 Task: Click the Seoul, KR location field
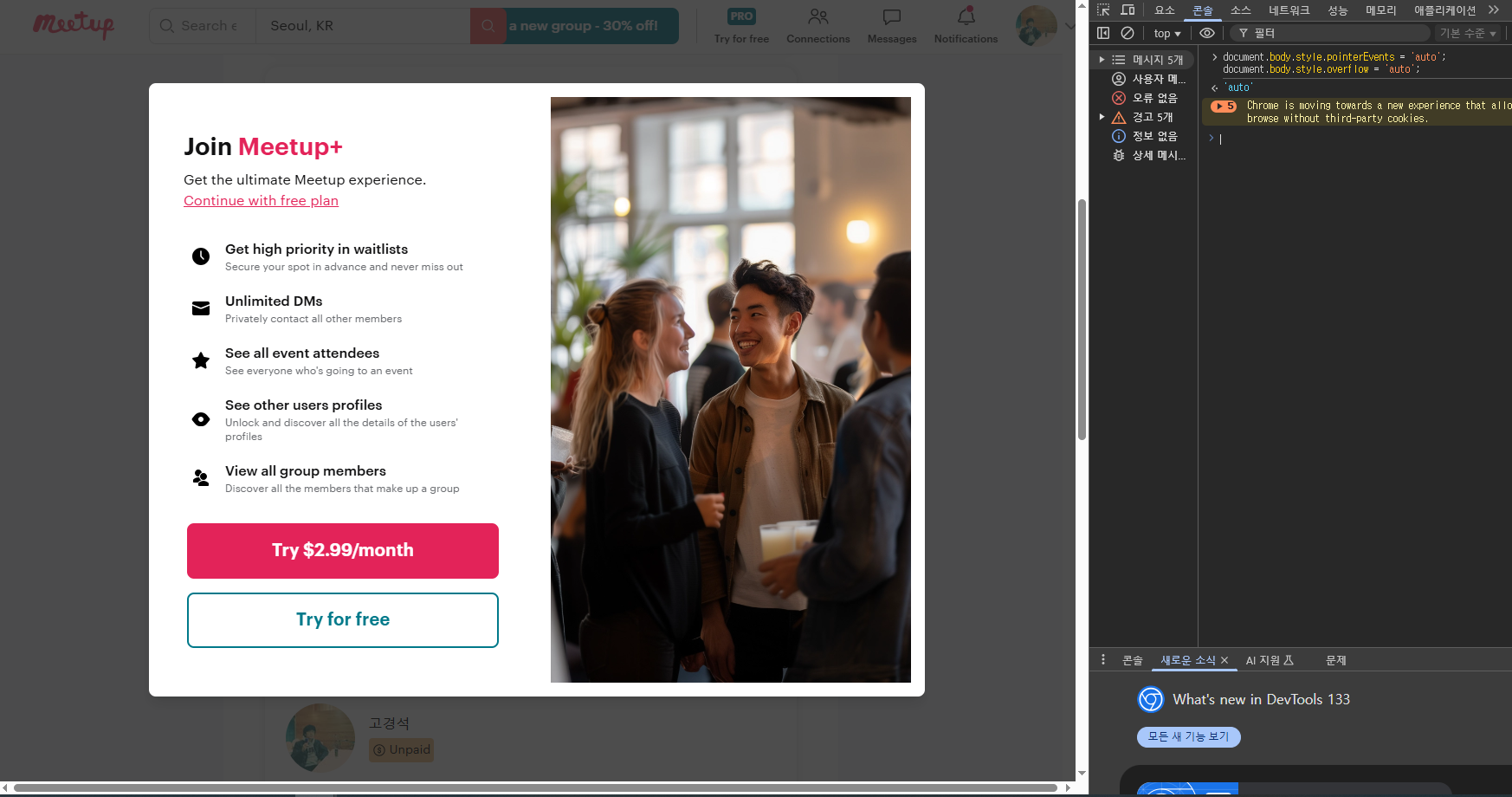pos(364,26)
